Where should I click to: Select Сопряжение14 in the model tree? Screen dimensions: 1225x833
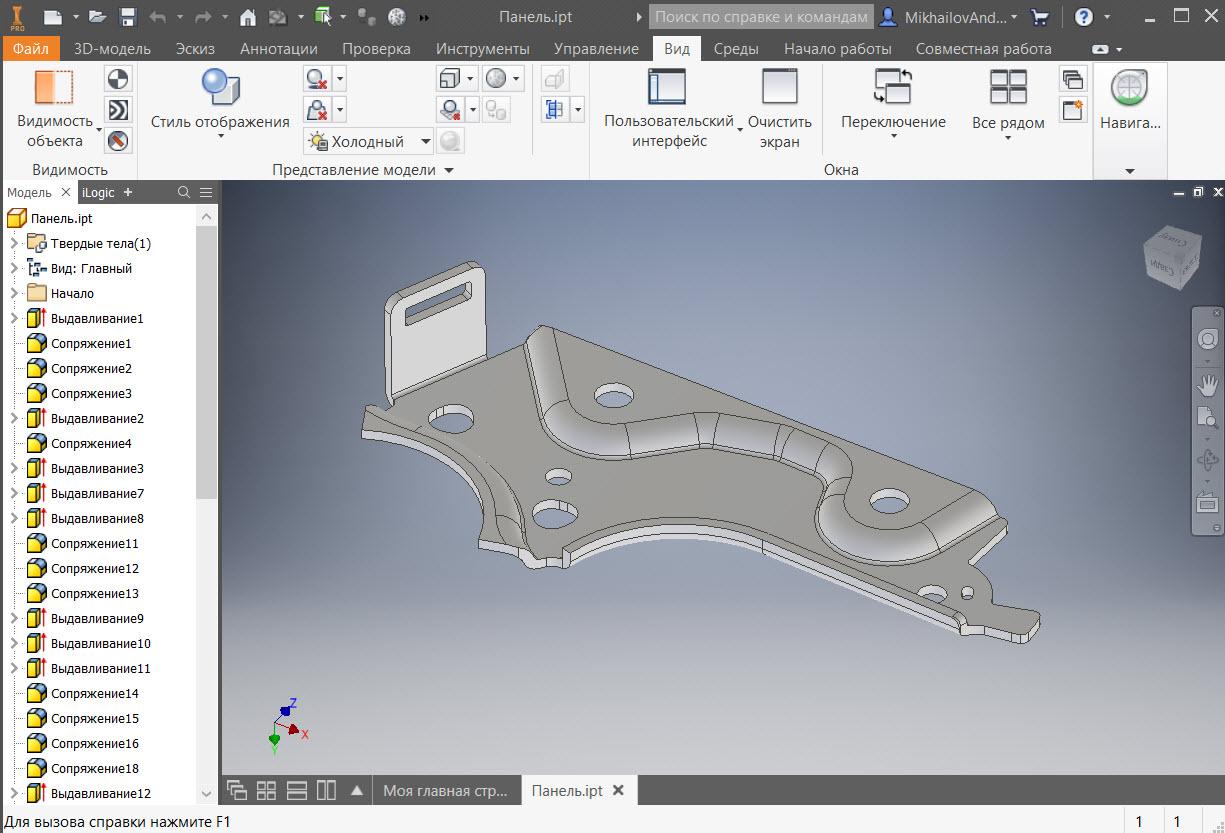click(x=94, y=693)
